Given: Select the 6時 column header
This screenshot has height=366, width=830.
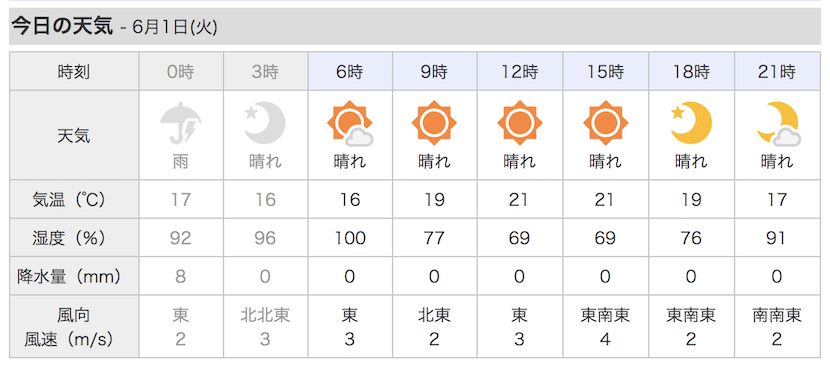Looking at the screenshot, I should click(350, 72).
